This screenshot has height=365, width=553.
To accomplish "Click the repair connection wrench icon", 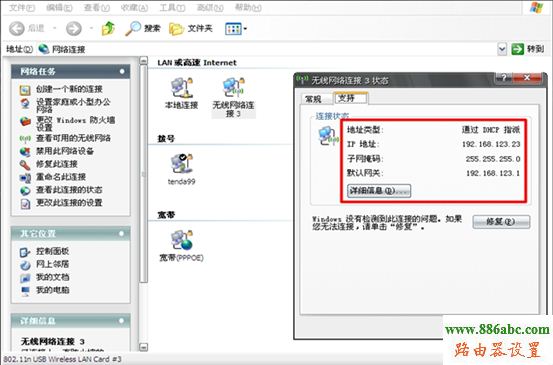I will [25, 165].
